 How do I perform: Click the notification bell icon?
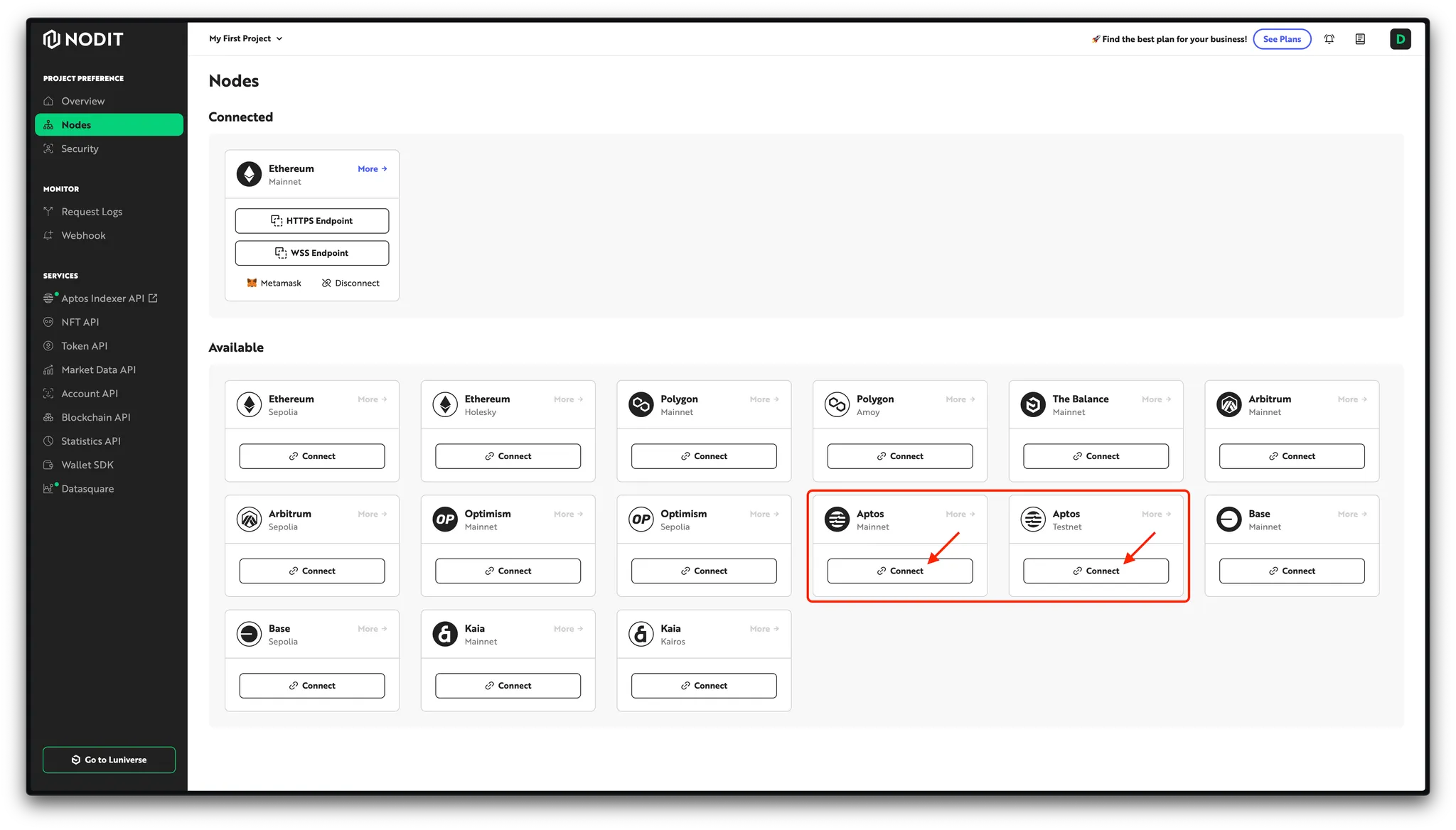point(1328,39)
